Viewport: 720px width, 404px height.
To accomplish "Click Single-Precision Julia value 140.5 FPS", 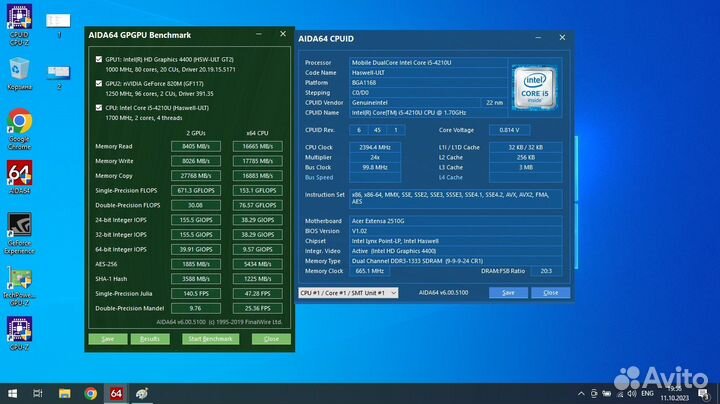I will 196,293.
